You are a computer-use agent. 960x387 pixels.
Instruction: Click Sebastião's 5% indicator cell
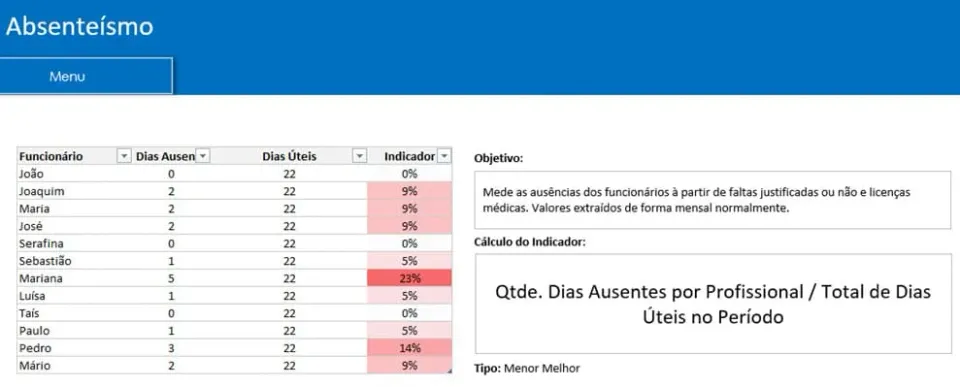click(x=410, y=261)
